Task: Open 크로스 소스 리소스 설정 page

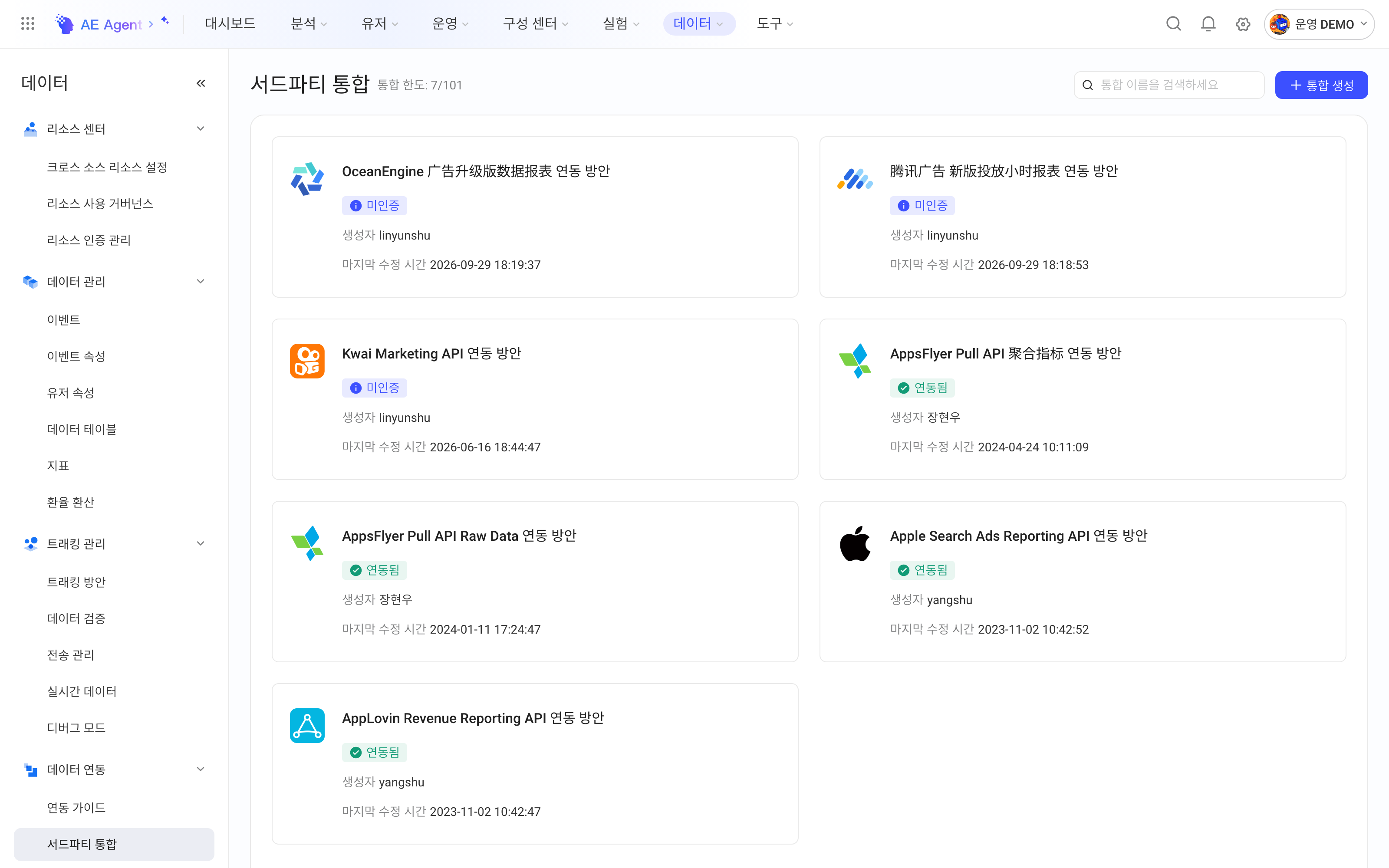Action: pos(107,167)
